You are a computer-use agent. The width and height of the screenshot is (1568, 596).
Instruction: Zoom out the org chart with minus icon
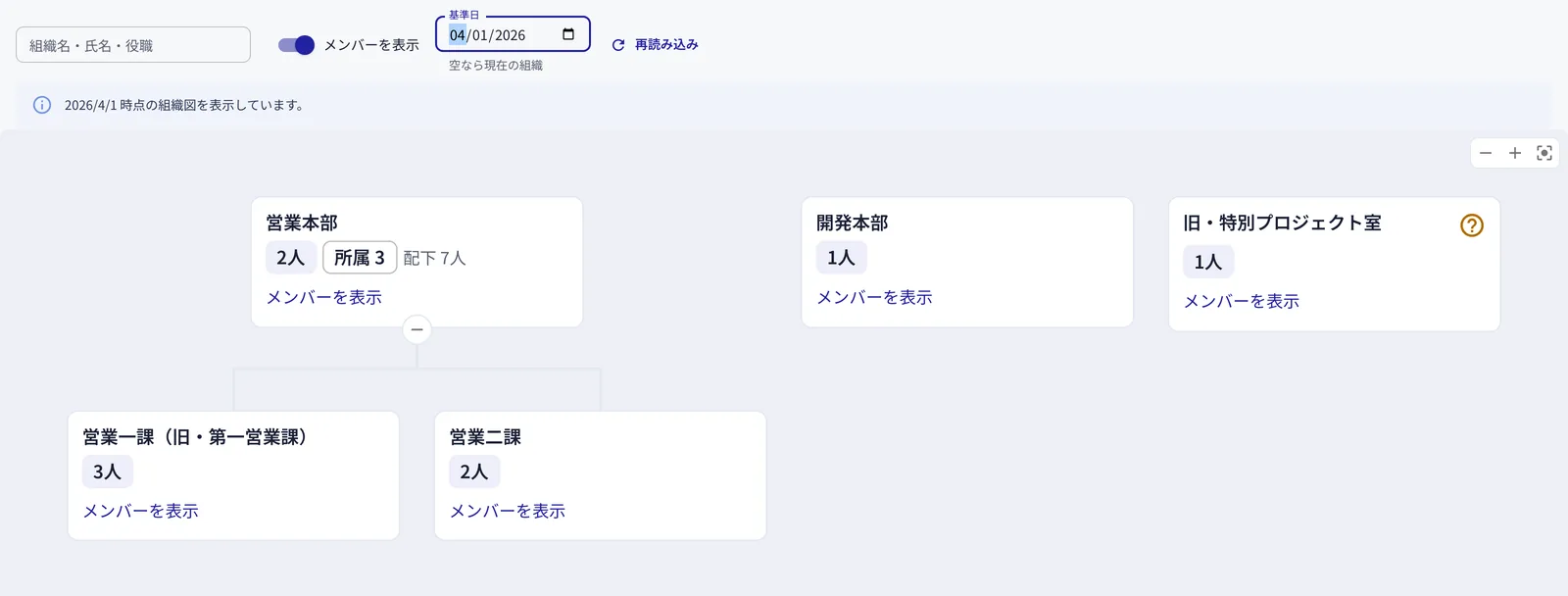click(1486, 153)
